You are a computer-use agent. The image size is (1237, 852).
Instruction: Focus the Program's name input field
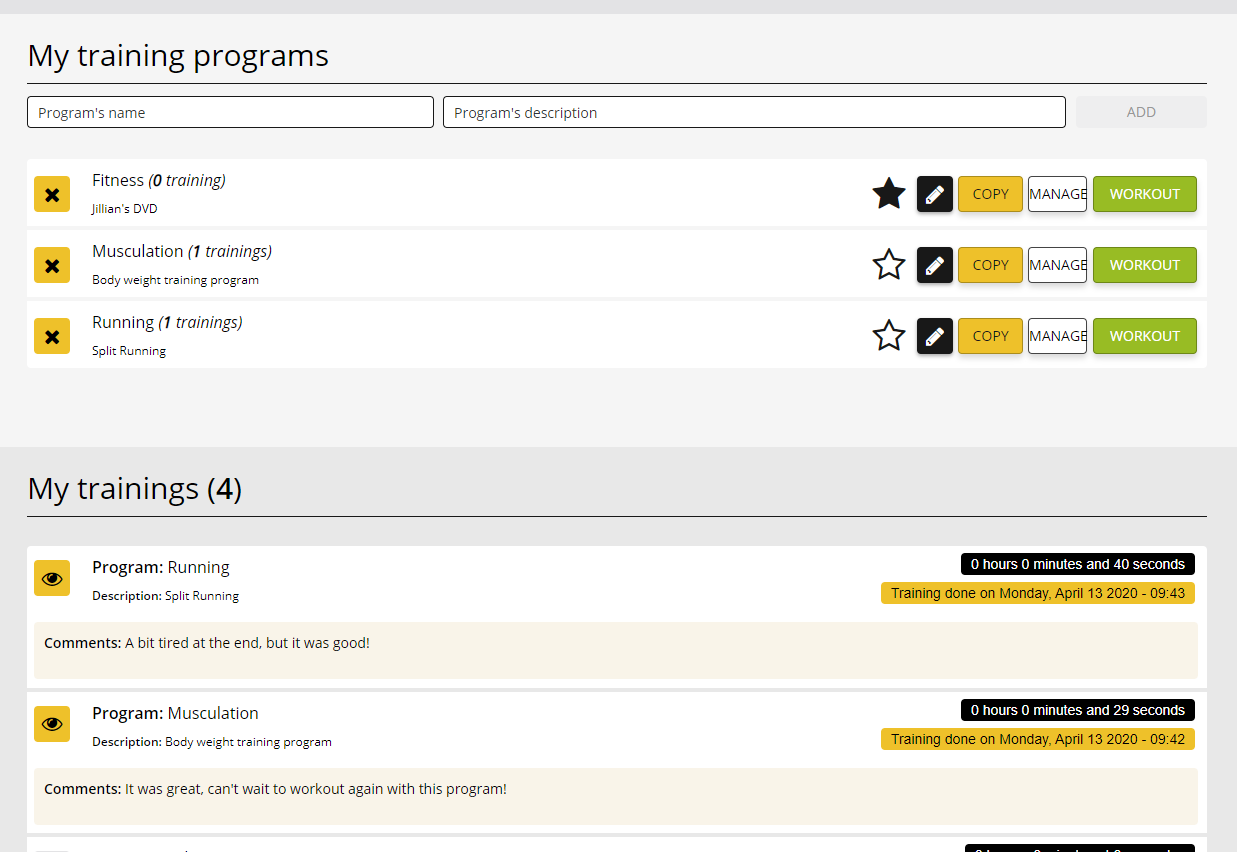(230, 112)
